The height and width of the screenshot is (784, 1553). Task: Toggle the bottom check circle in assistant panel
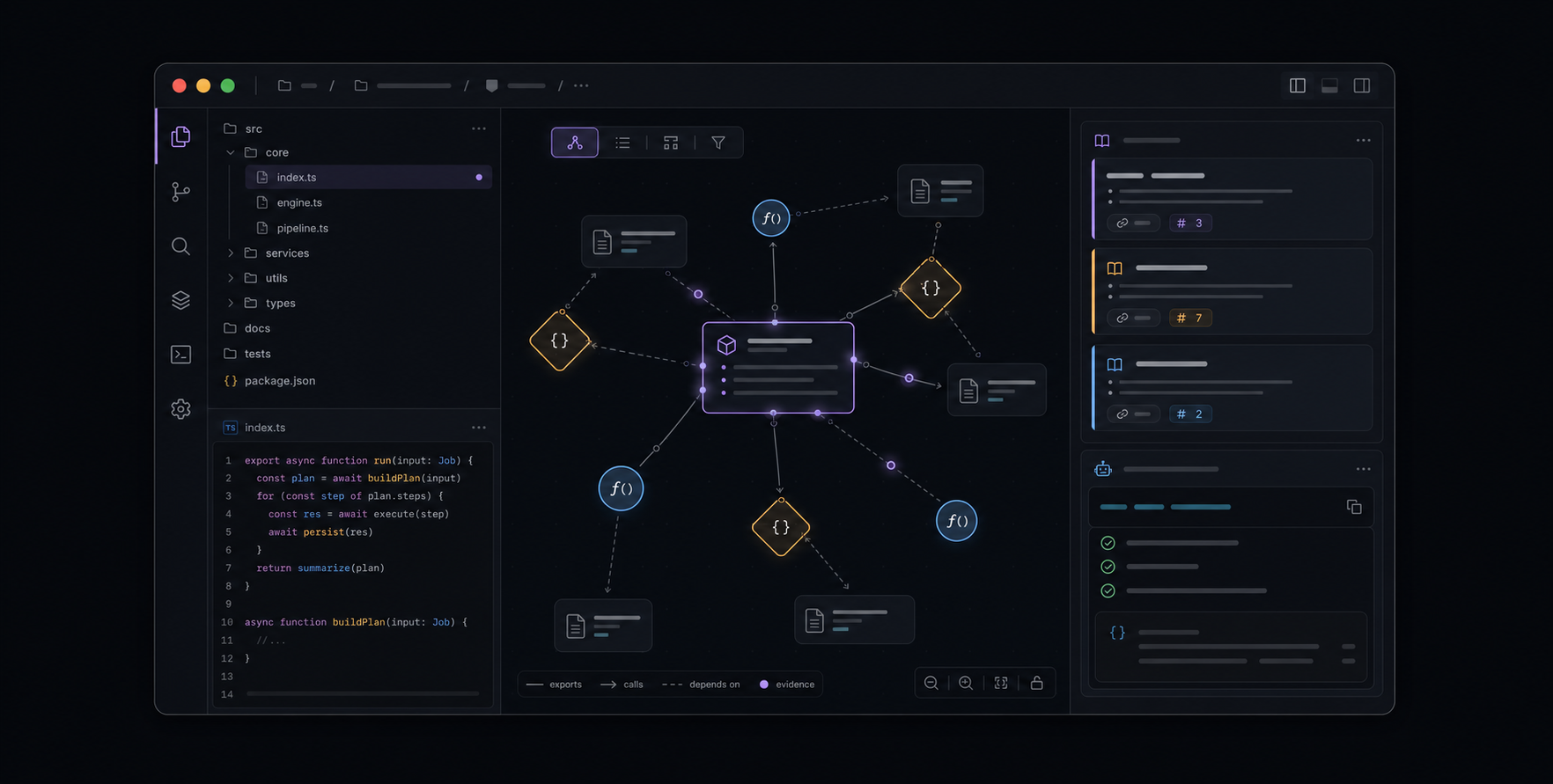pyautogui.click(x=1108, y=590)
